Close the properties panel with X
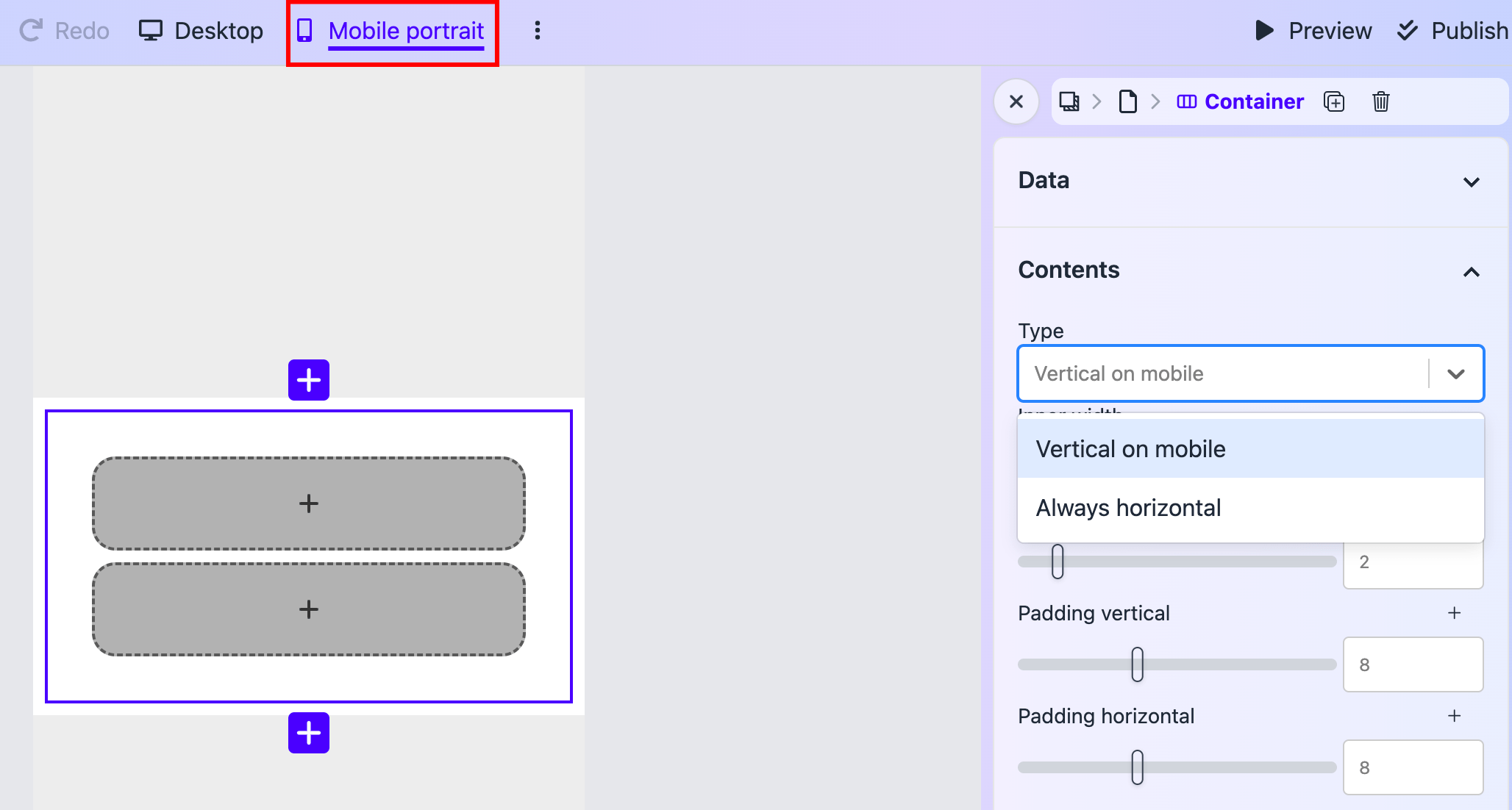Image resolution: width=1512 pixels, height=810 pixels. [x=1016, y=101]
